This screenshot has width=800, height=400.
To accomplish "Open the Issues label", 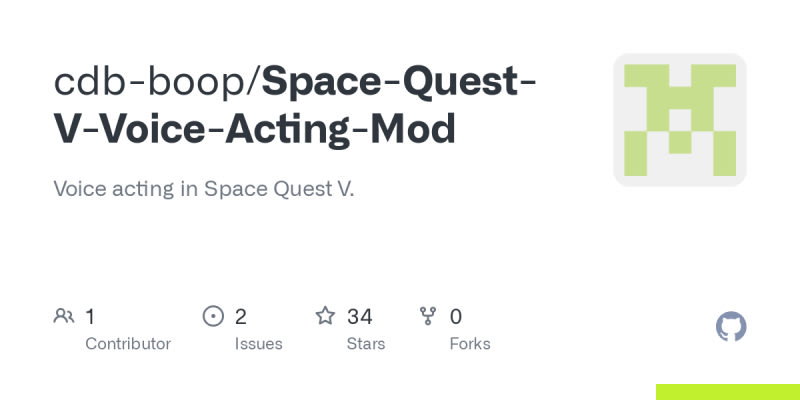I will (x=258, y=344).
